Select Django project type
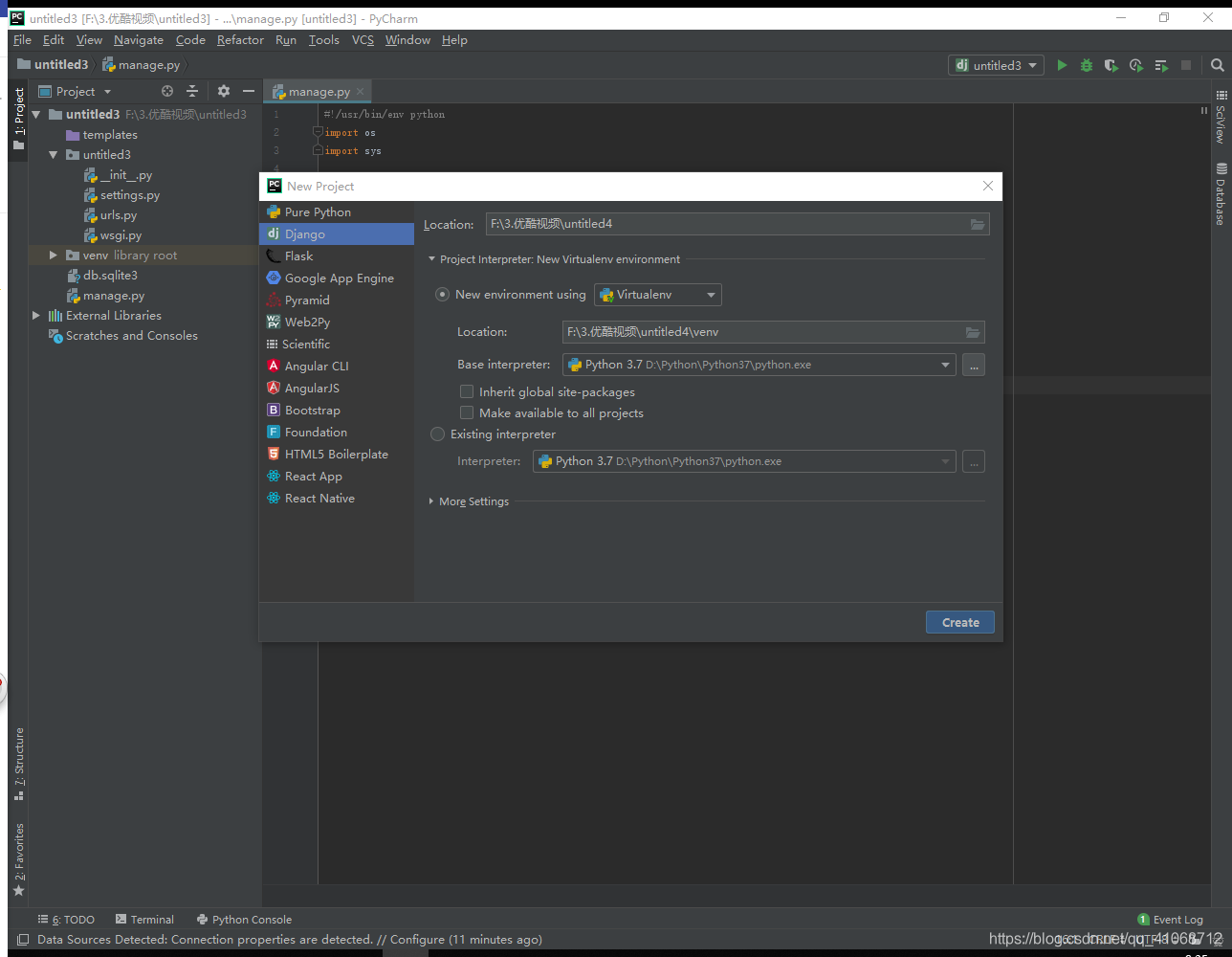This screenshot has width=1232, height=957. [x=337, y=234]
